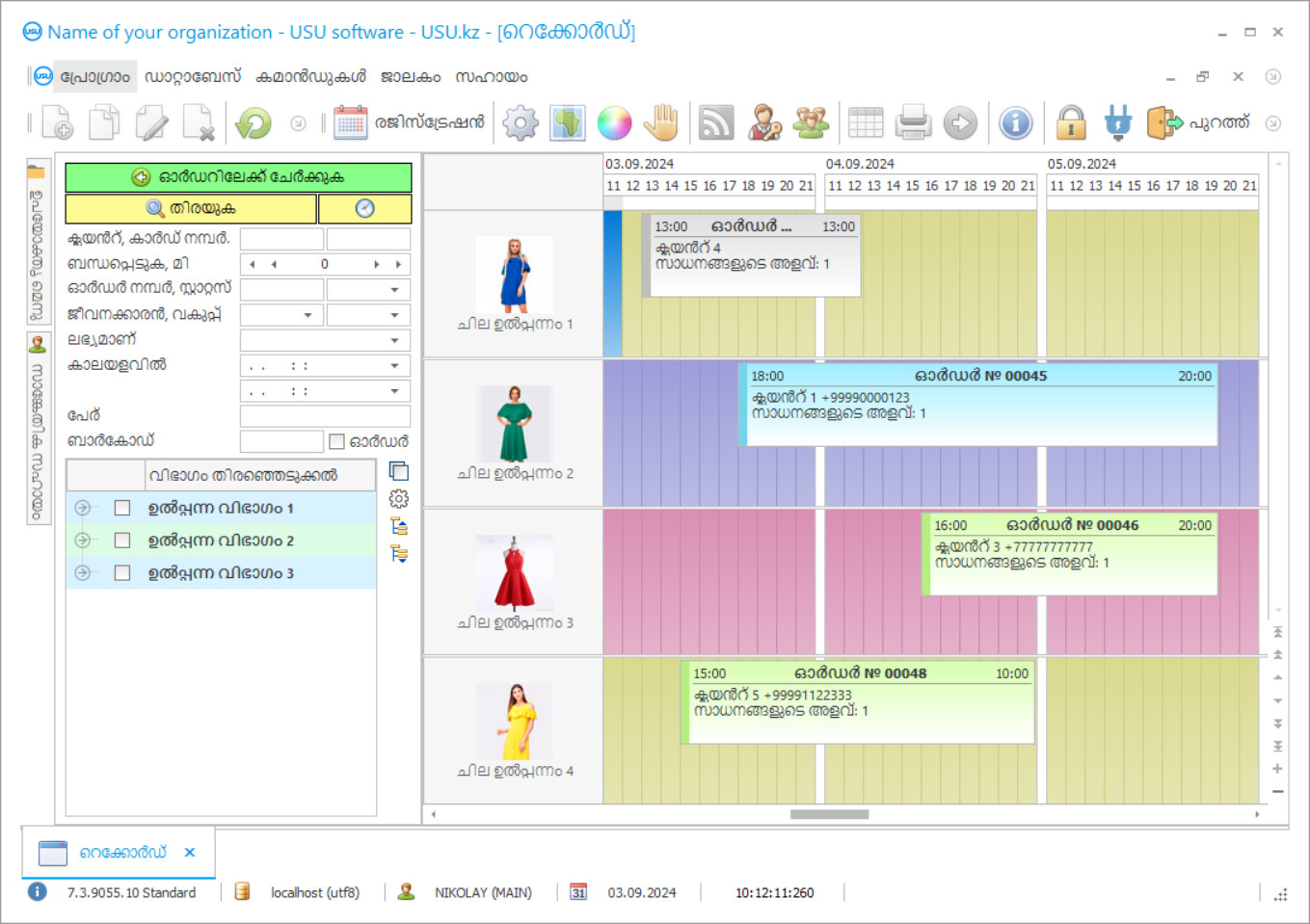Open the calendar registration icon
Viewport: 1310px width, 924px height.
point(350,123)
